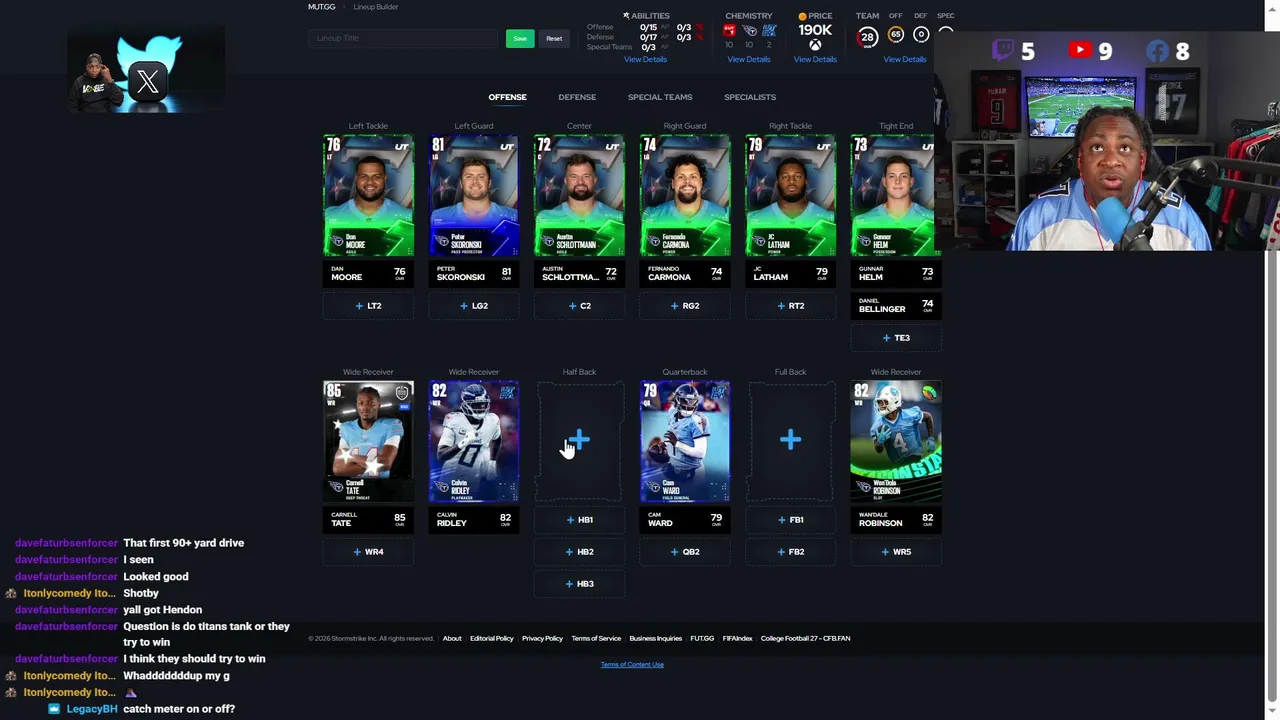Screen dimensions: 1280x720
Task: Add a full back at FB1
Action: (x=790, y=520)
